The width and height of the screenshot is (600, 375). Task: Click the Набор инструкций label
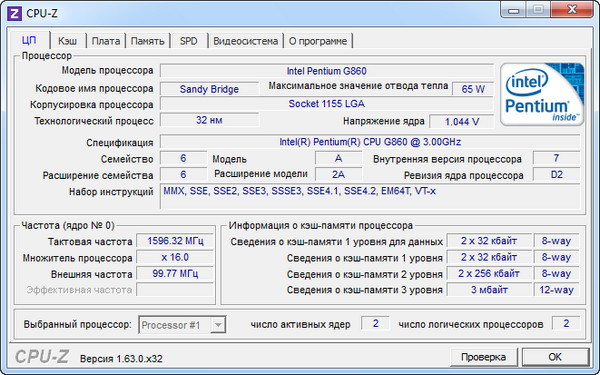point(111,192)
